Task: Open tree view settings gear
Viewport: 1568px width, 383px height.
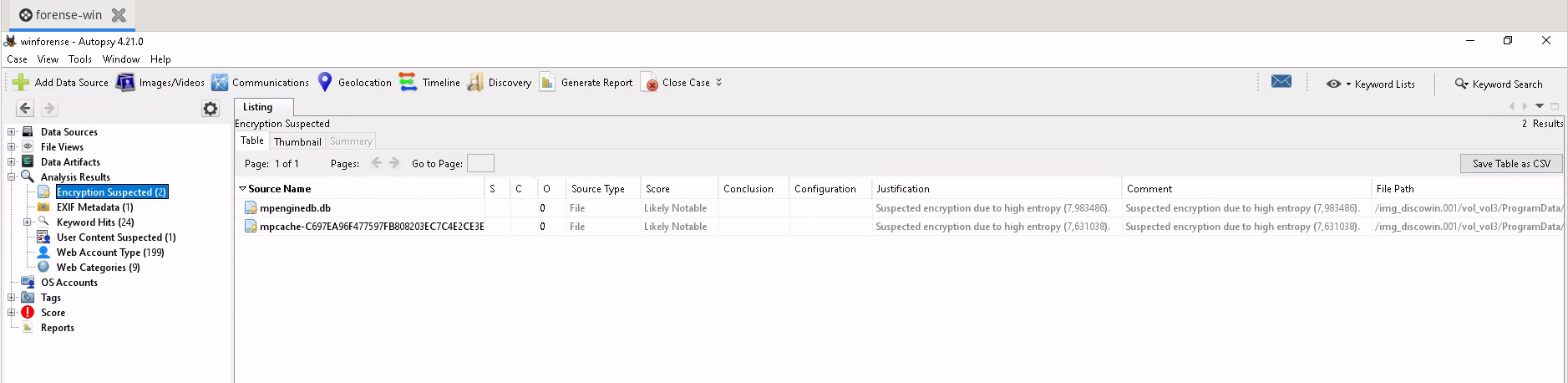Action: (x=211, y=109)
